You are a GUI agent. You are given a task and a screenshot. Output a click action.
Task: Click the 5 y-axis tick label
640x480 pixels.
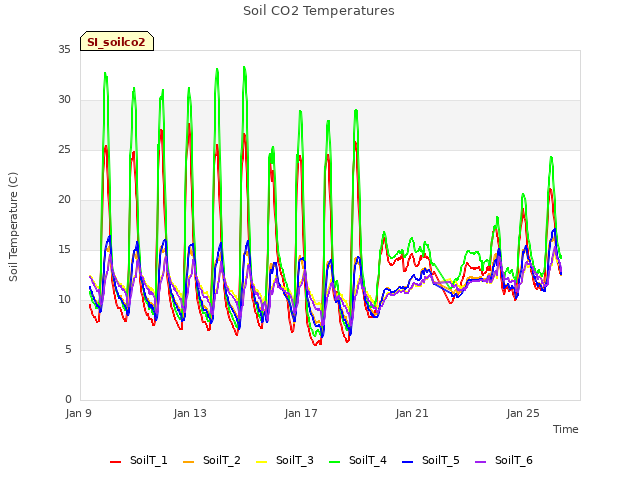click(68, 350)
